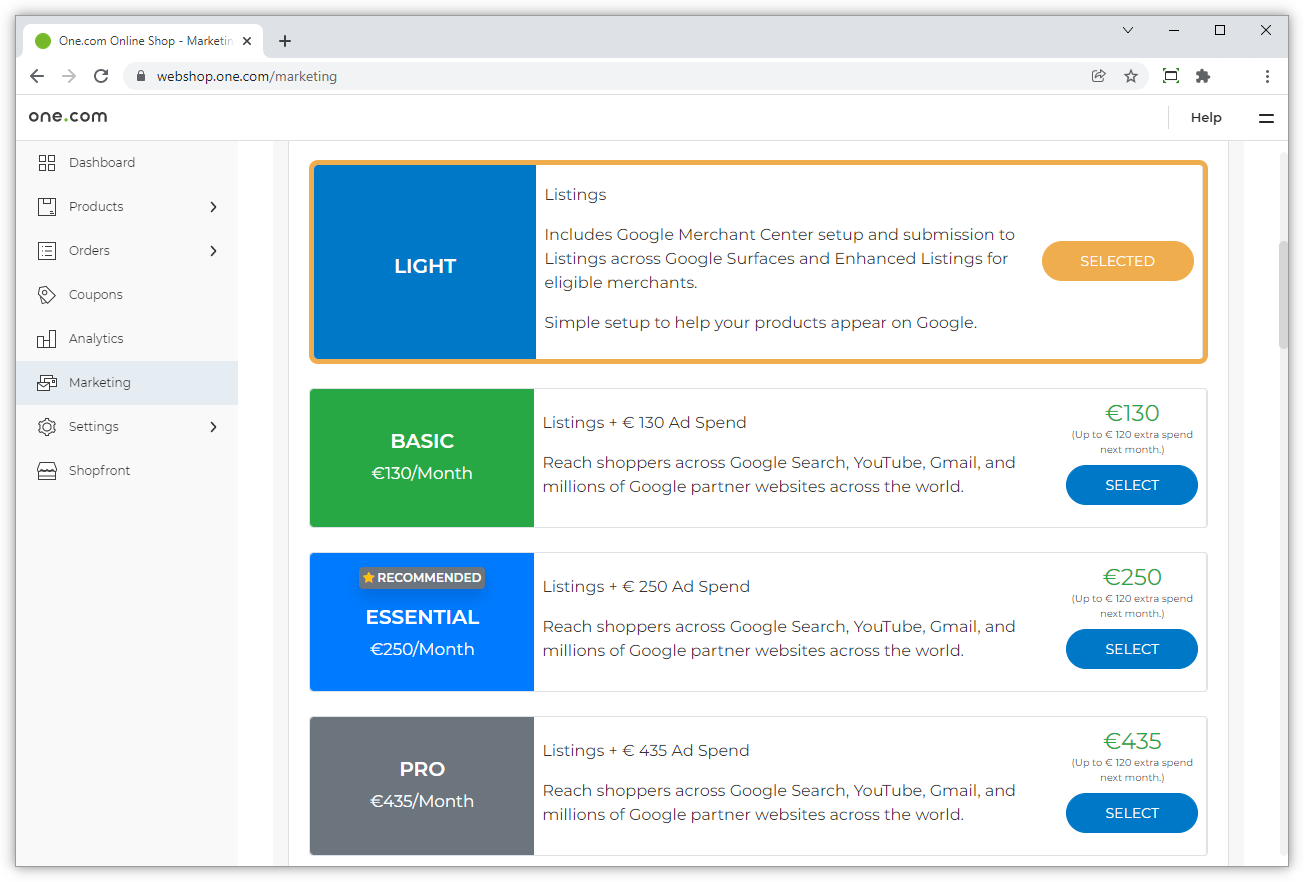The height and width of the screenshot is (882, 1304).
Task: Click the Settings gear icon in sidebar
Action: pos(47,427)
